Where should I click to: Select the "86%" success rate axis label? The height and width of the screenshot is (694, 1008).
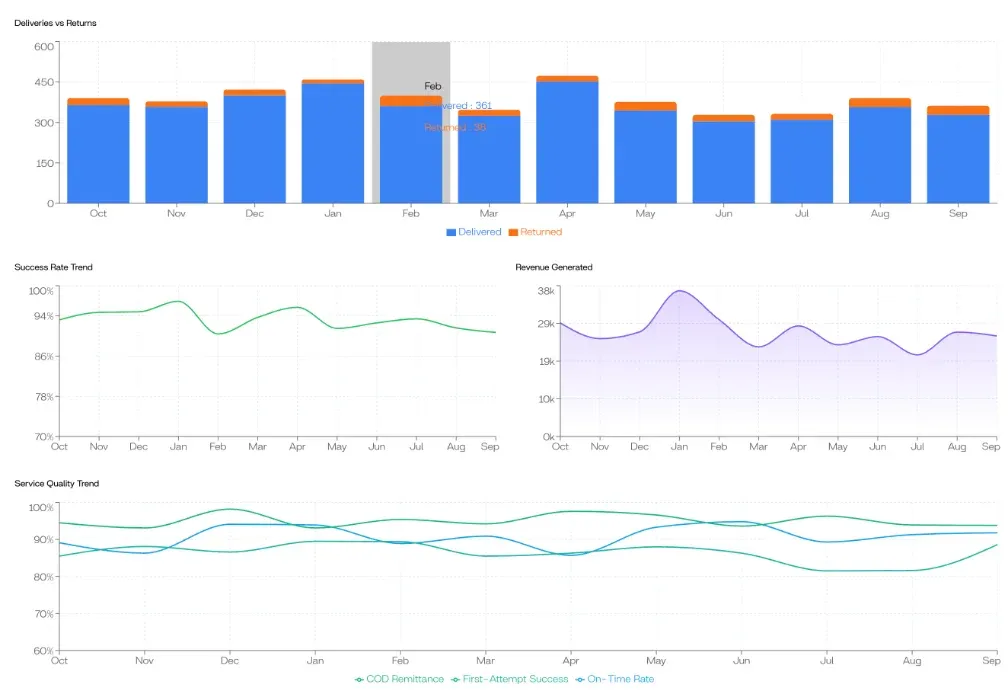coord(44,357)
